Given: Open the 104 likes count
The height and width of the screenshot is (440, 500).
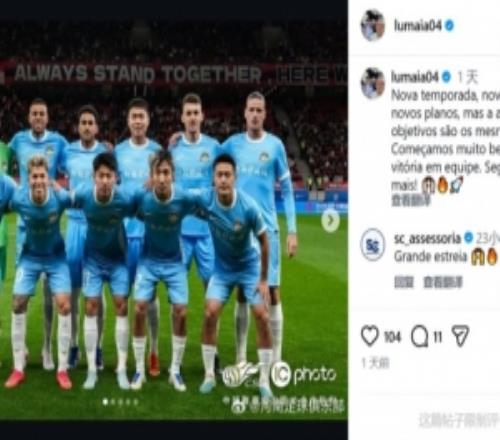Looking at the screenshot, I should tap(392, 337).
